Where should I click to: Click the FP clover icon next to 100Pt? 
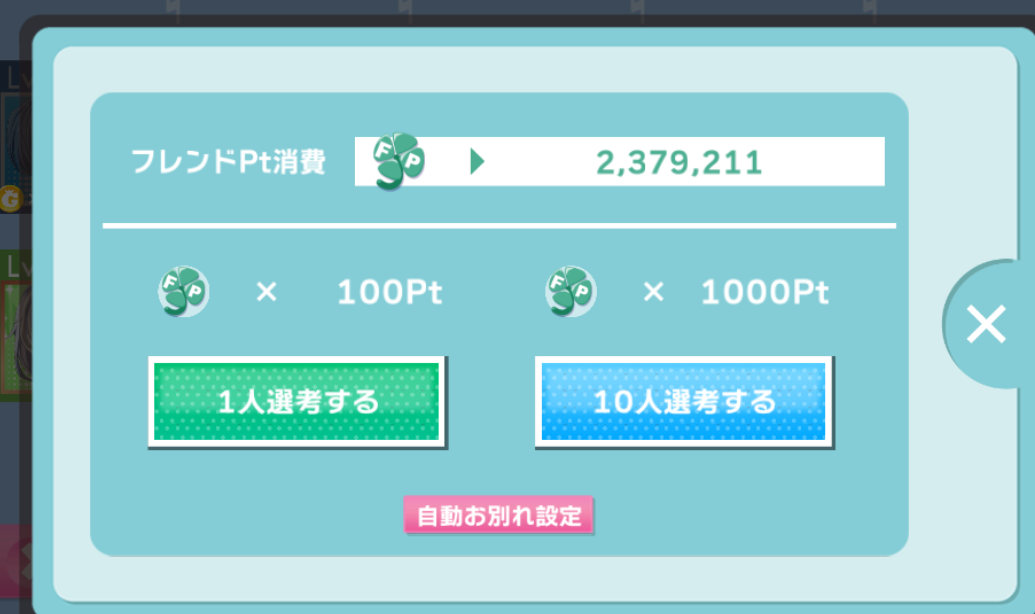pyautogui.click(x=184, y=291)
